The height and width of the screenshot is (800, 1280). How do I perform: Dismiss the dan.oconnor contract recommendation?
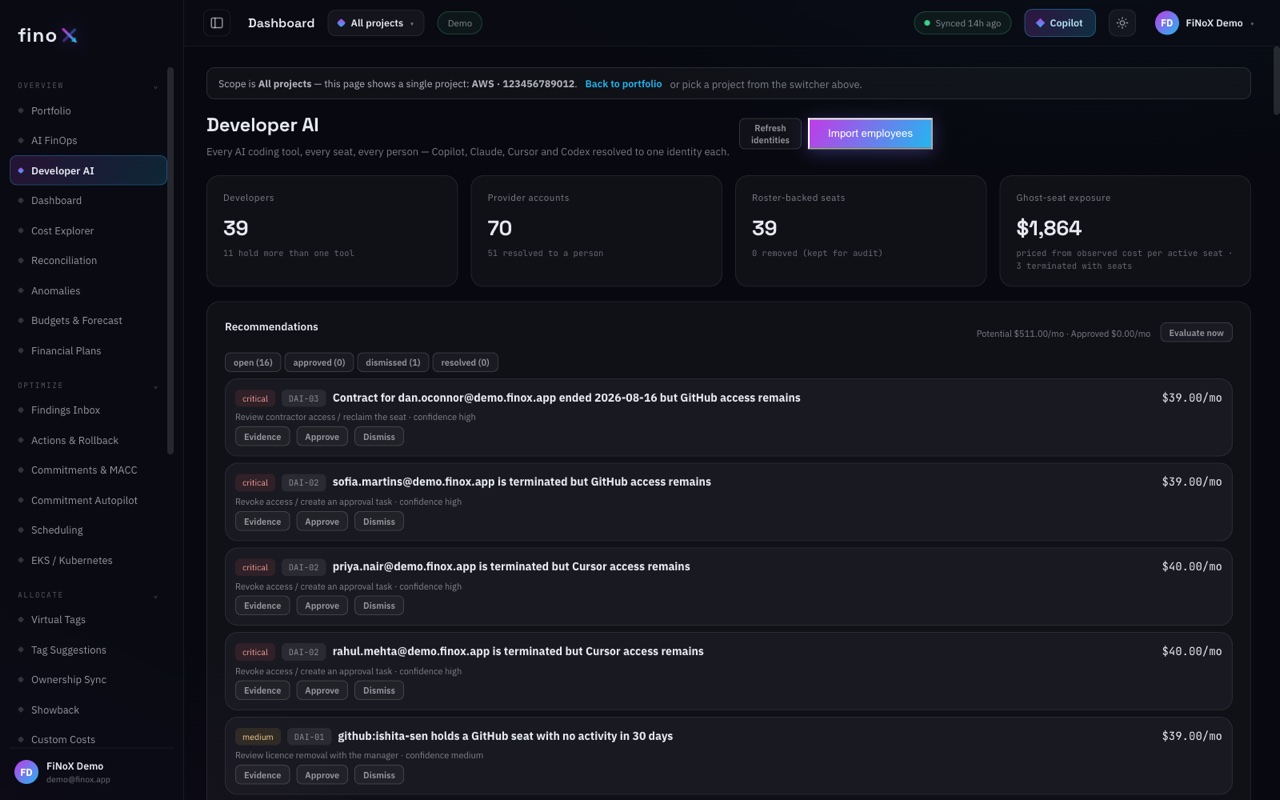pos(379,437)
